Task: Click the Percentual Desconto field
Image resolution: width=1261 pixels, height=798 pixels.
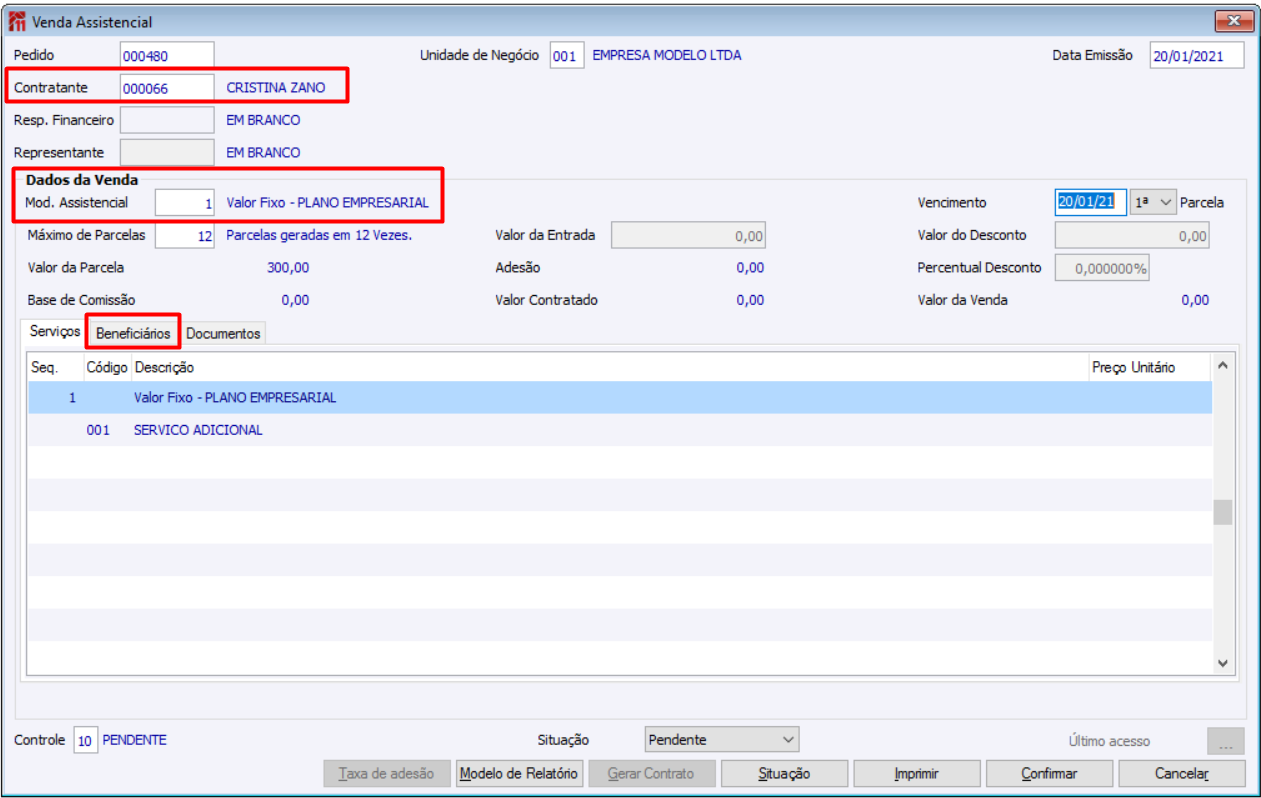Action: click(1102, 268)
